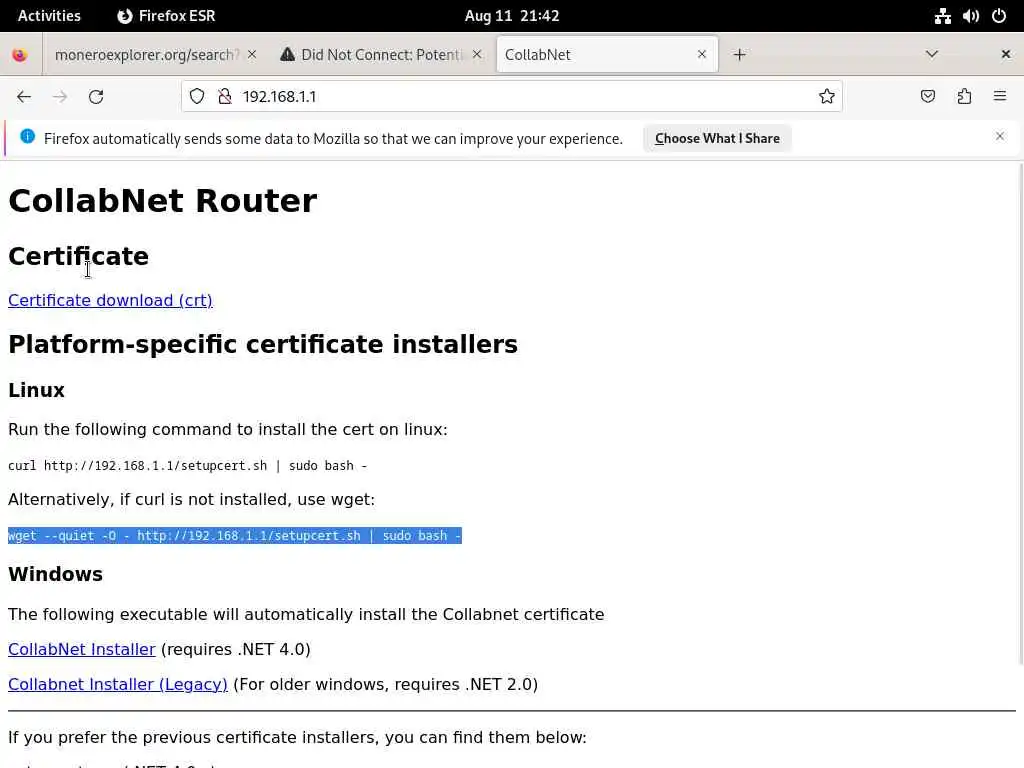Click the Windows subheading
The height and width of the screenshot is (768, 1024).
click(56, 574)
